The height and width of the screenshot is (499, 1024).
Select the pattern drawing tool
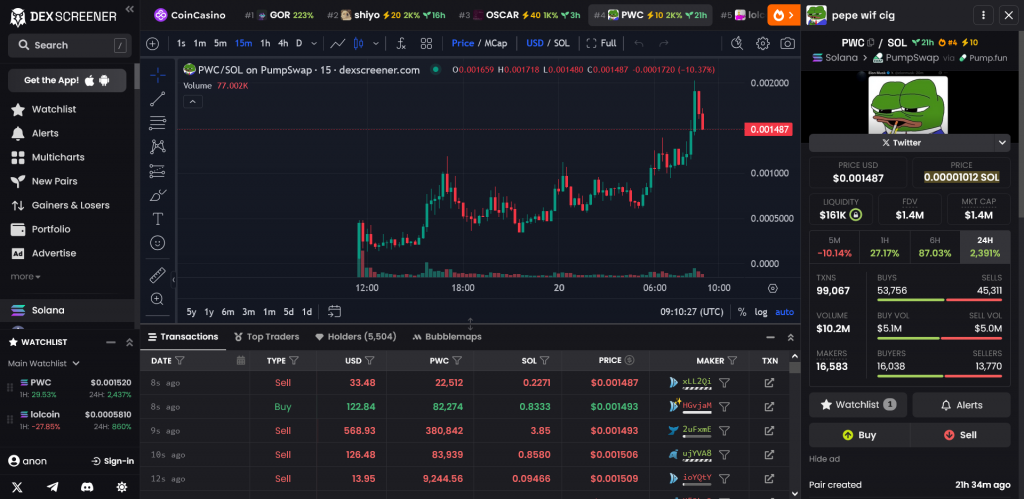coord(157,146)
